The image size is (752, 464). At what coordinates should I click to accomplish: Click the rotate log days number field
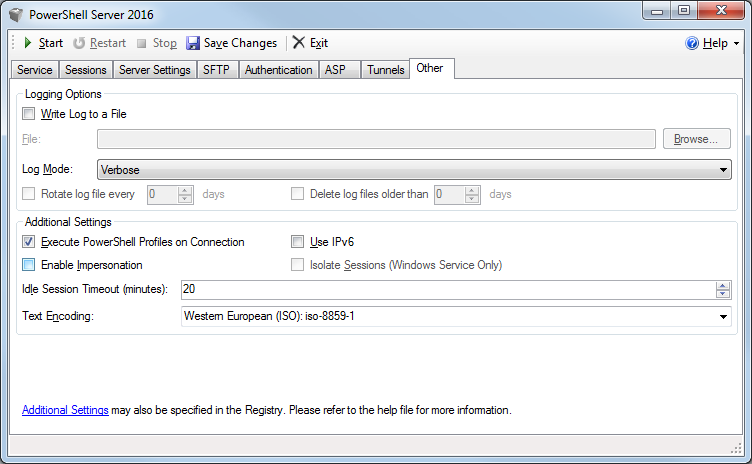(163, 194)
